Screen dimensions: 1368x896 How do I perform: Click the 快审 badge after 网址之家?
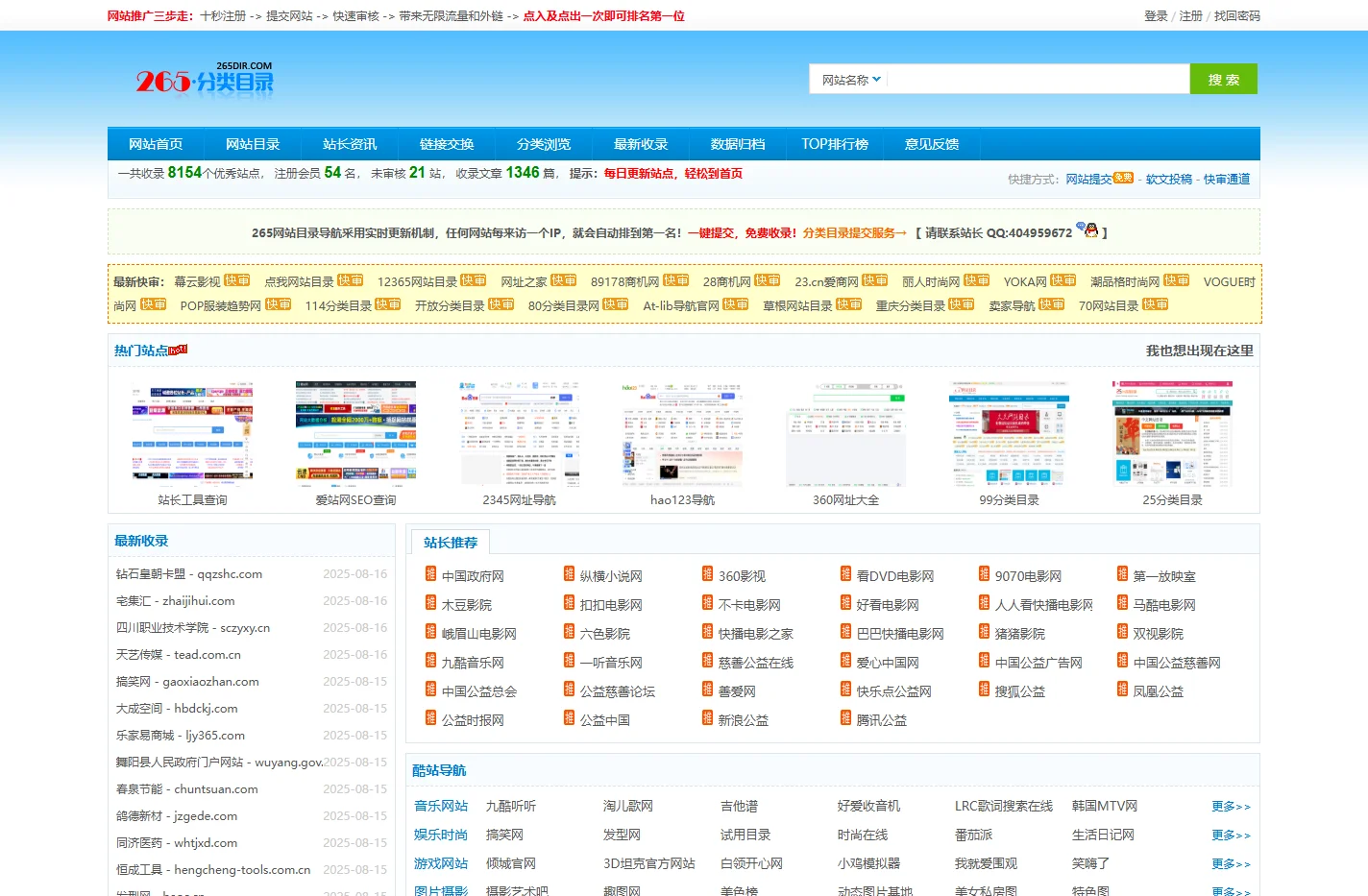pyautogui.click(x=564, y=280)
